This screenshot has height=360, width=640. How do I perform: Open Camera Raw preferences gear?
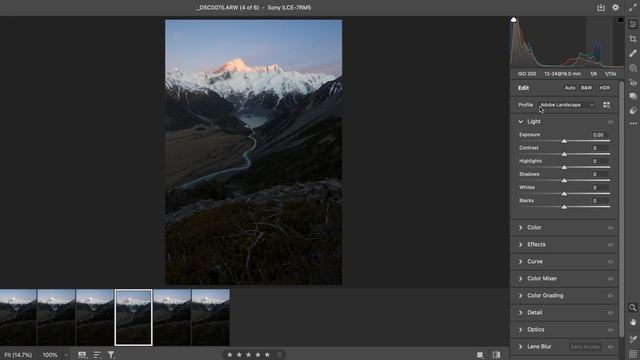click(x=615, y=7)
